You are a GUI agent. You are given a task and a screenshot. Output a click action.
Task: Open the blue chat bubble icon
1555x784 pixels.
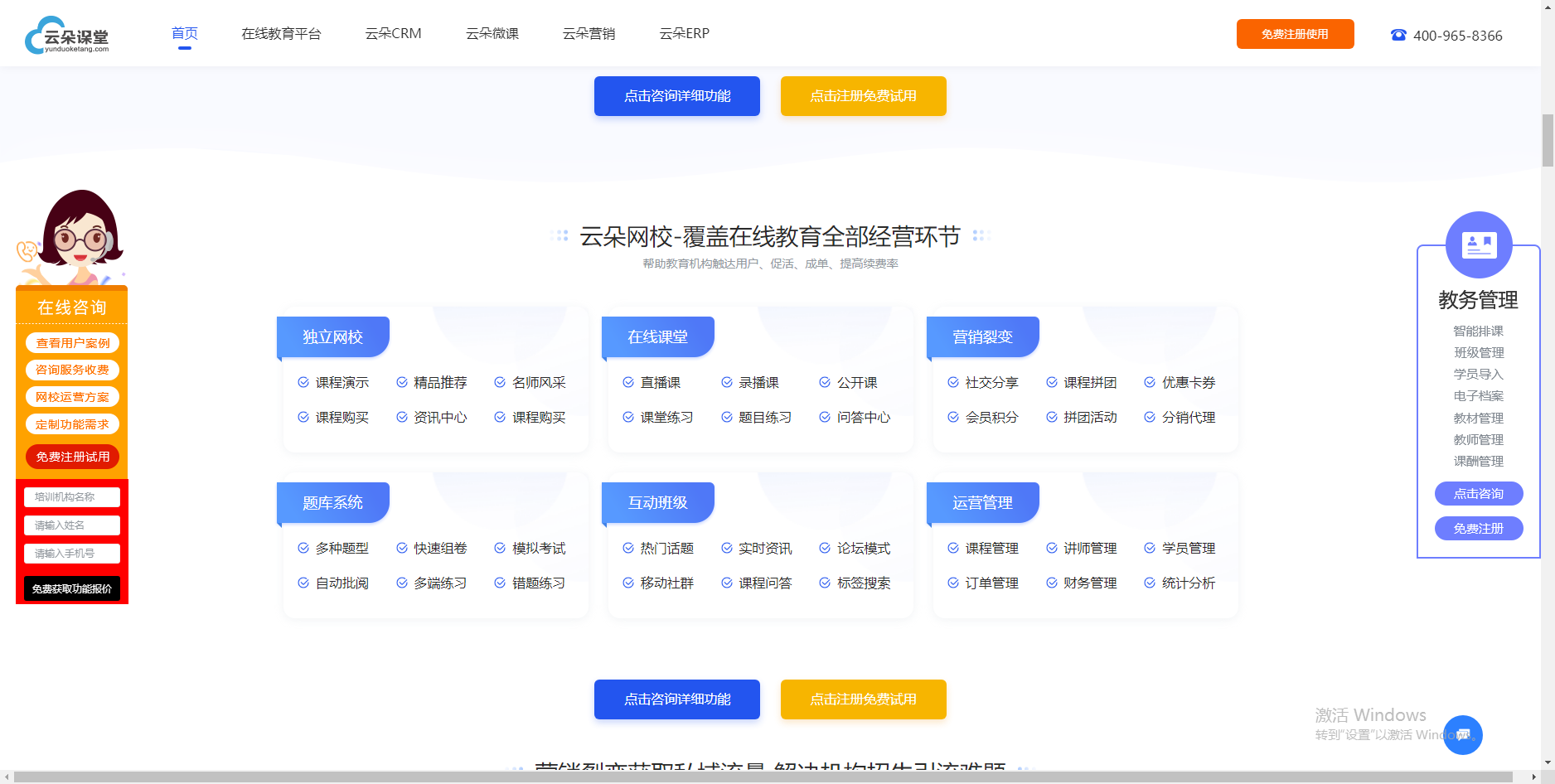1463,735
